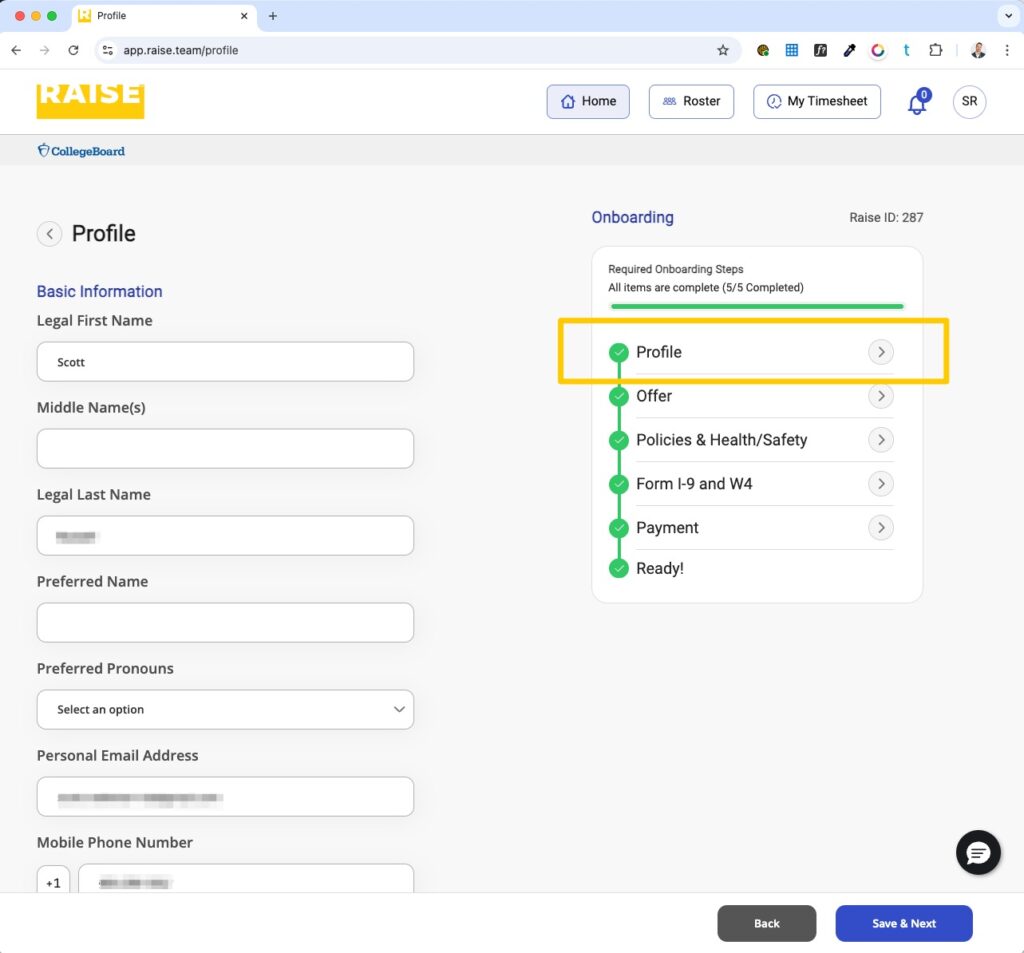Screen dimensions: 1024x953
Task: Bookmark this page with the star icon
Action: coord(723,50)
